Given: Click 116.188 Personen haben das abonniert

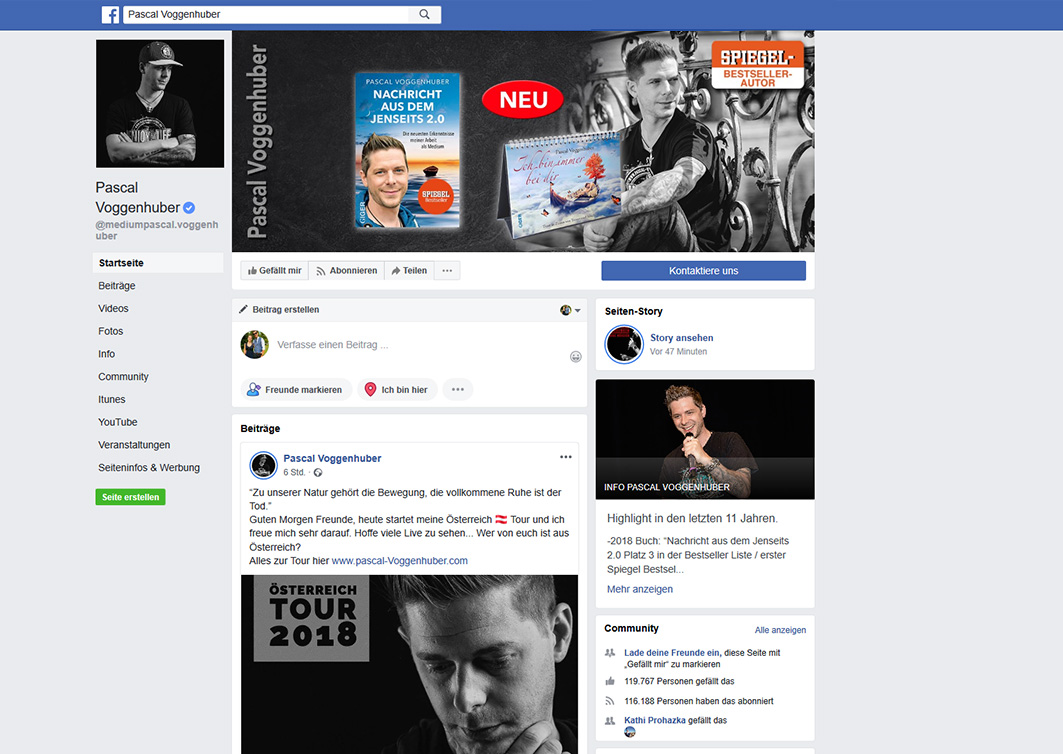Looking at the screenshot, I should pyautogui.click(x=699, y=701).
